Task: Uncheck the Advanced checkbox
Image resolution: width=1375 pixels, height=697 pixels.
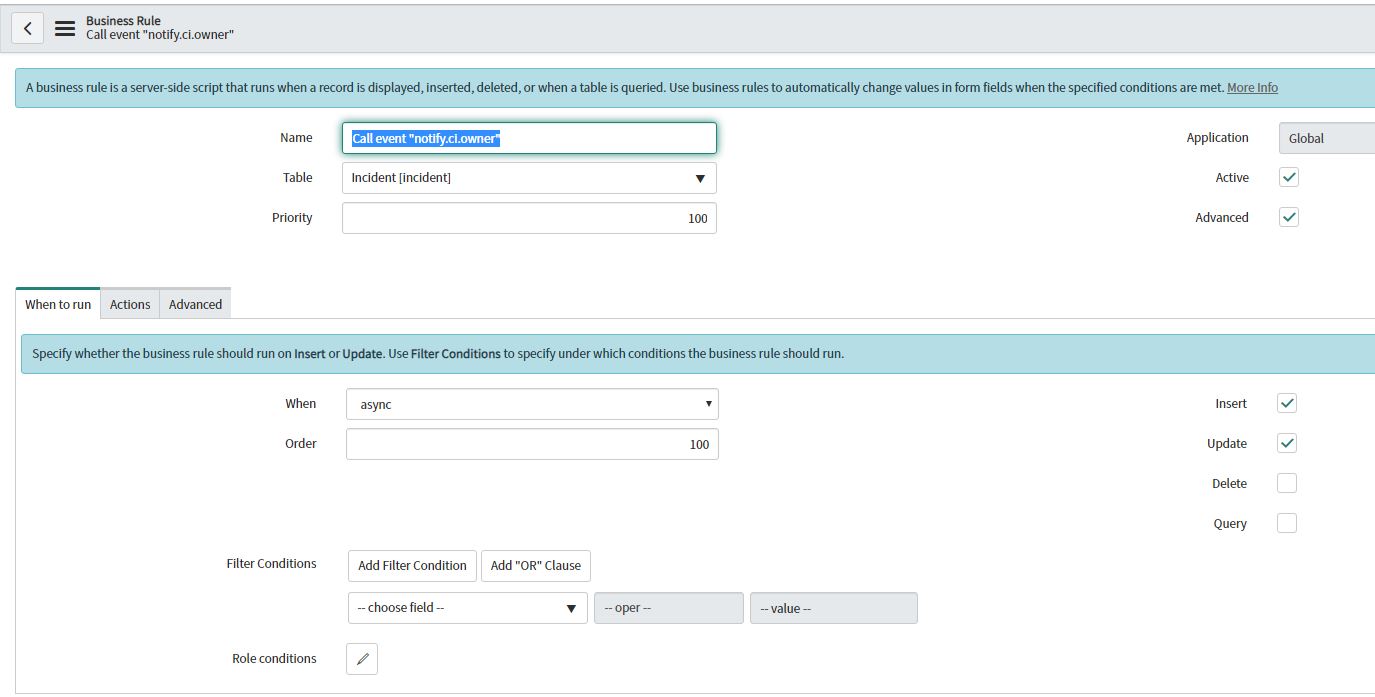Action: (1289, 217)
